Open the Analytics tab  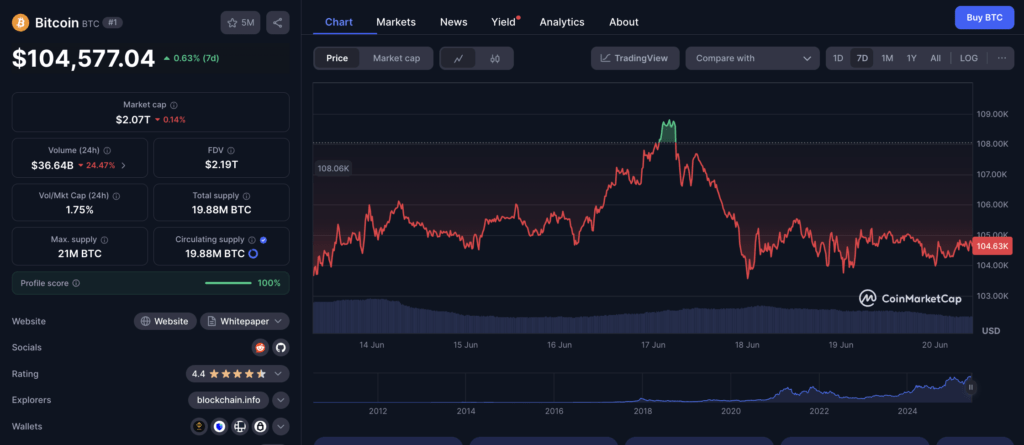tap(562, 22)
